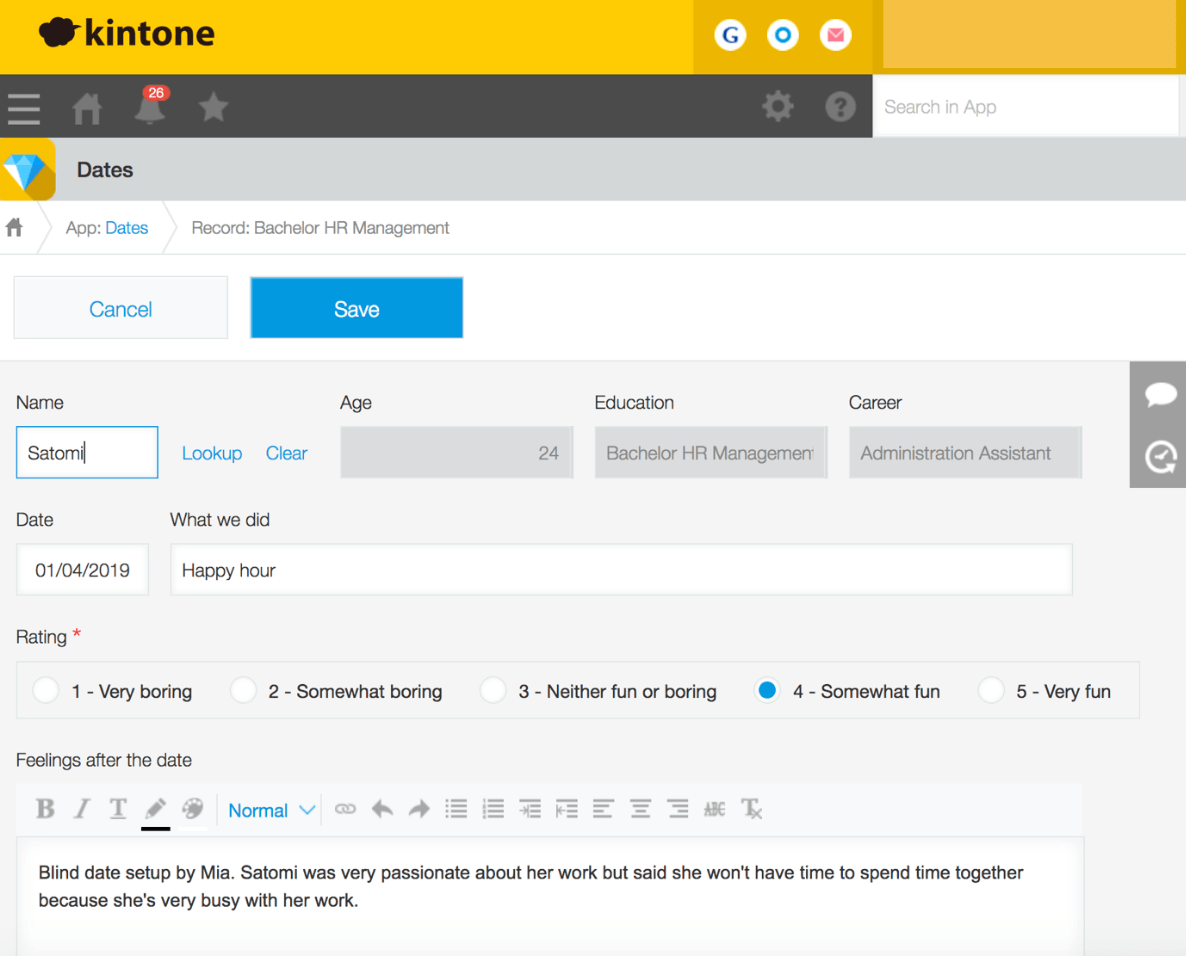The height and width of the screenshot is (956, 1186).
Task: Click the Lookup link
Action: pyautogui.click(x=211, y=453)
